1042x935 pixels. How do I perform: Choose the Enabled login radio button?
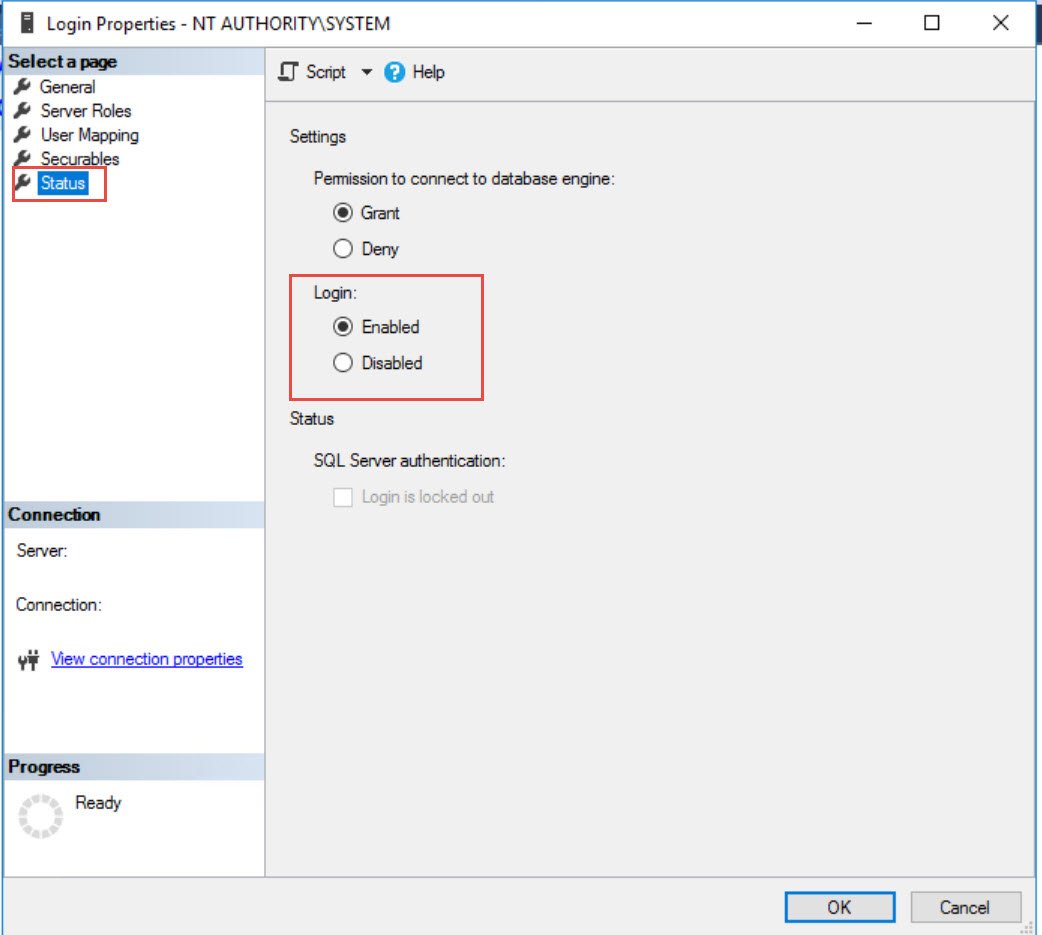click(343, 327)
